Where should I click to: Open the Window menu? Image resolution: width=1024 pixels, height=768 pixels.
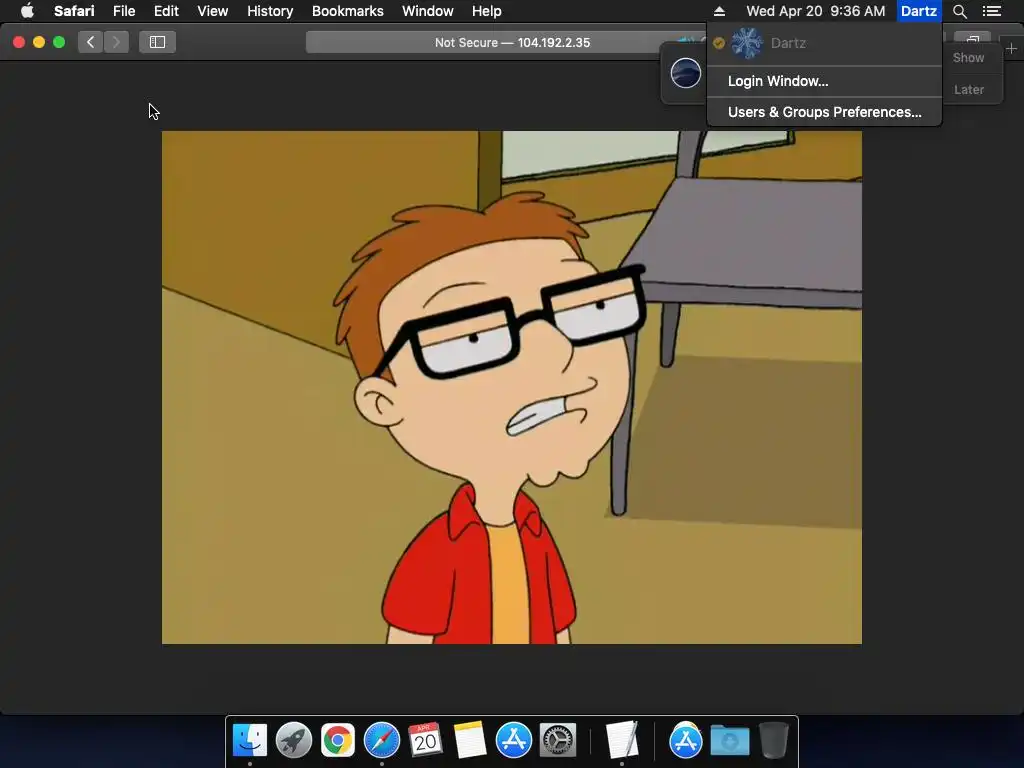(428, 11)
